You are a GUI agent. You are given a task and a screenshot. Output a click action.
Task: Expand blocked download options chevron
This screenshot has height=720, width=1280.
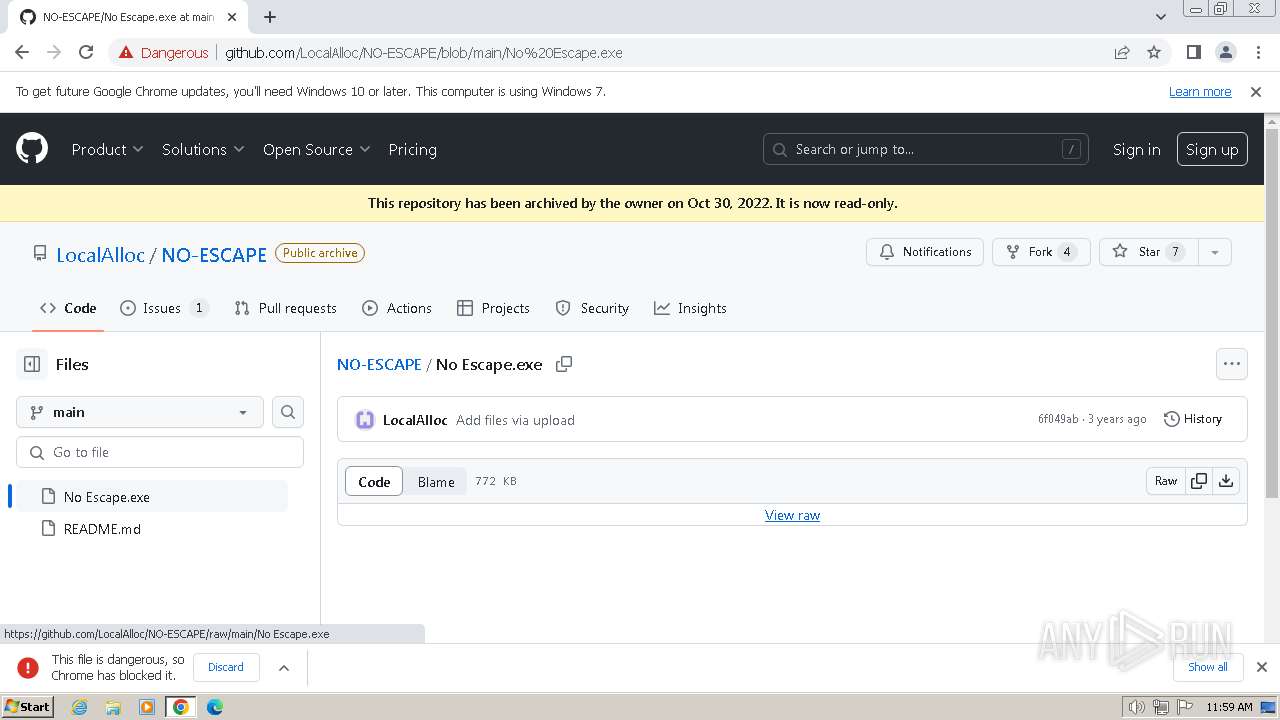(x=284, y=667)
